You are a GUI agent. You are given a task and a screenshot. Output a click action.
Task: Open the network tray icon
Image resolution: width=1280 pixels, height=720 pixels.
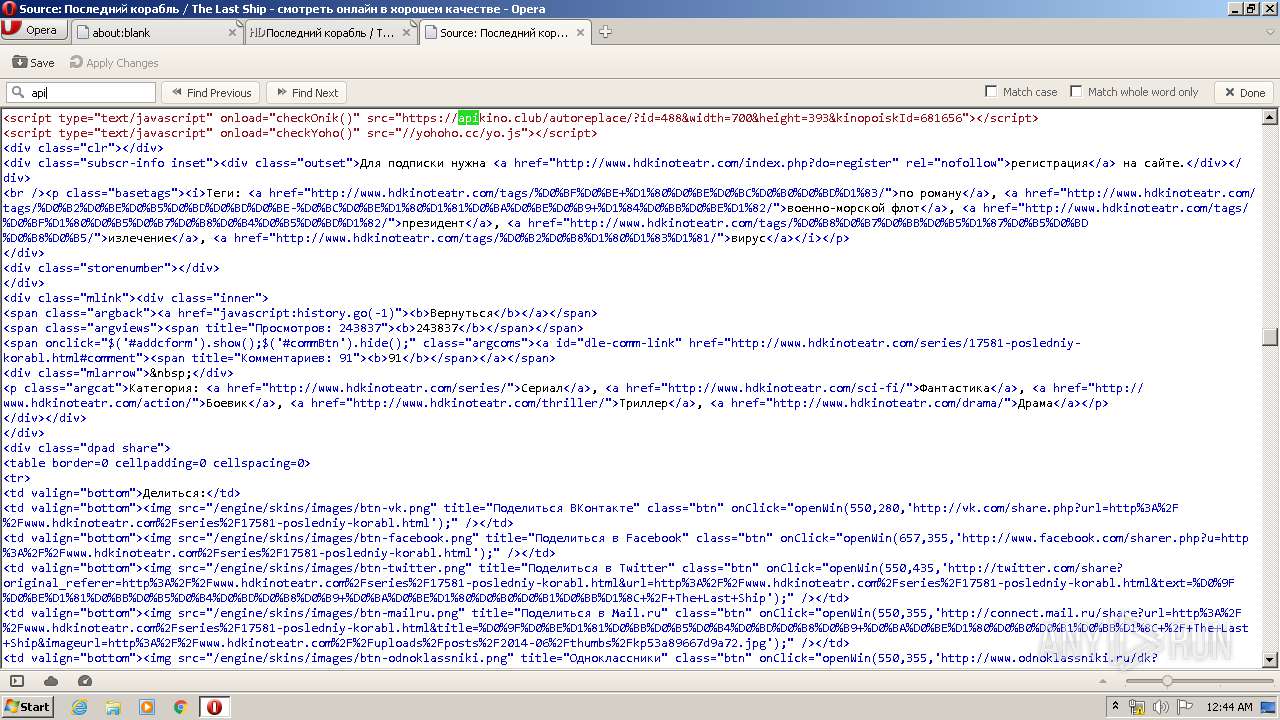pyautogui.click(x=1136, y=707)
